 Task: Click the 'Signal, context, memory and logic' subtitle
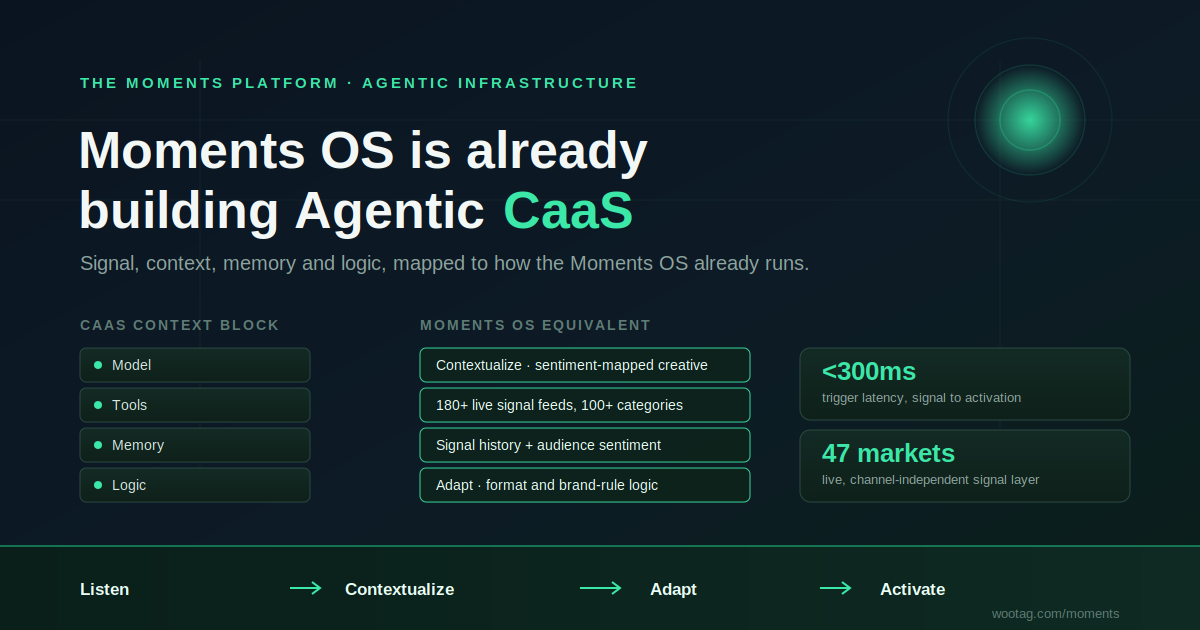click(444, 264)
